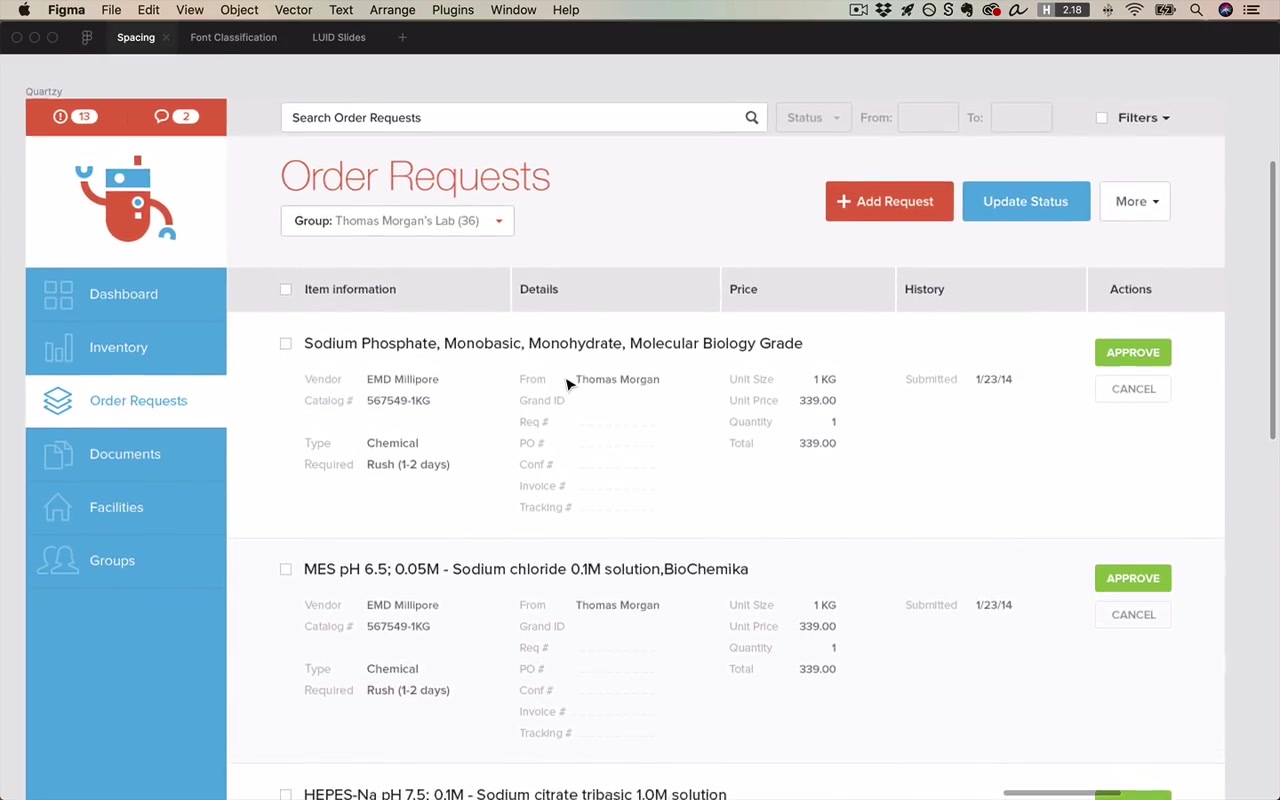Click the comments bubble icon showing 2
The width and height of the screenshot is (1280, 800).
click(161, 117)
